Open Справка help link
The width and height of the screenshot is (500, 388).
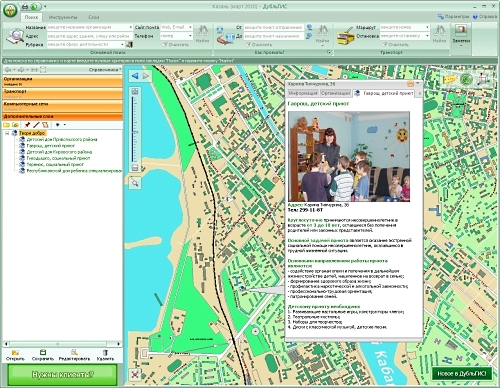point(485,16)
